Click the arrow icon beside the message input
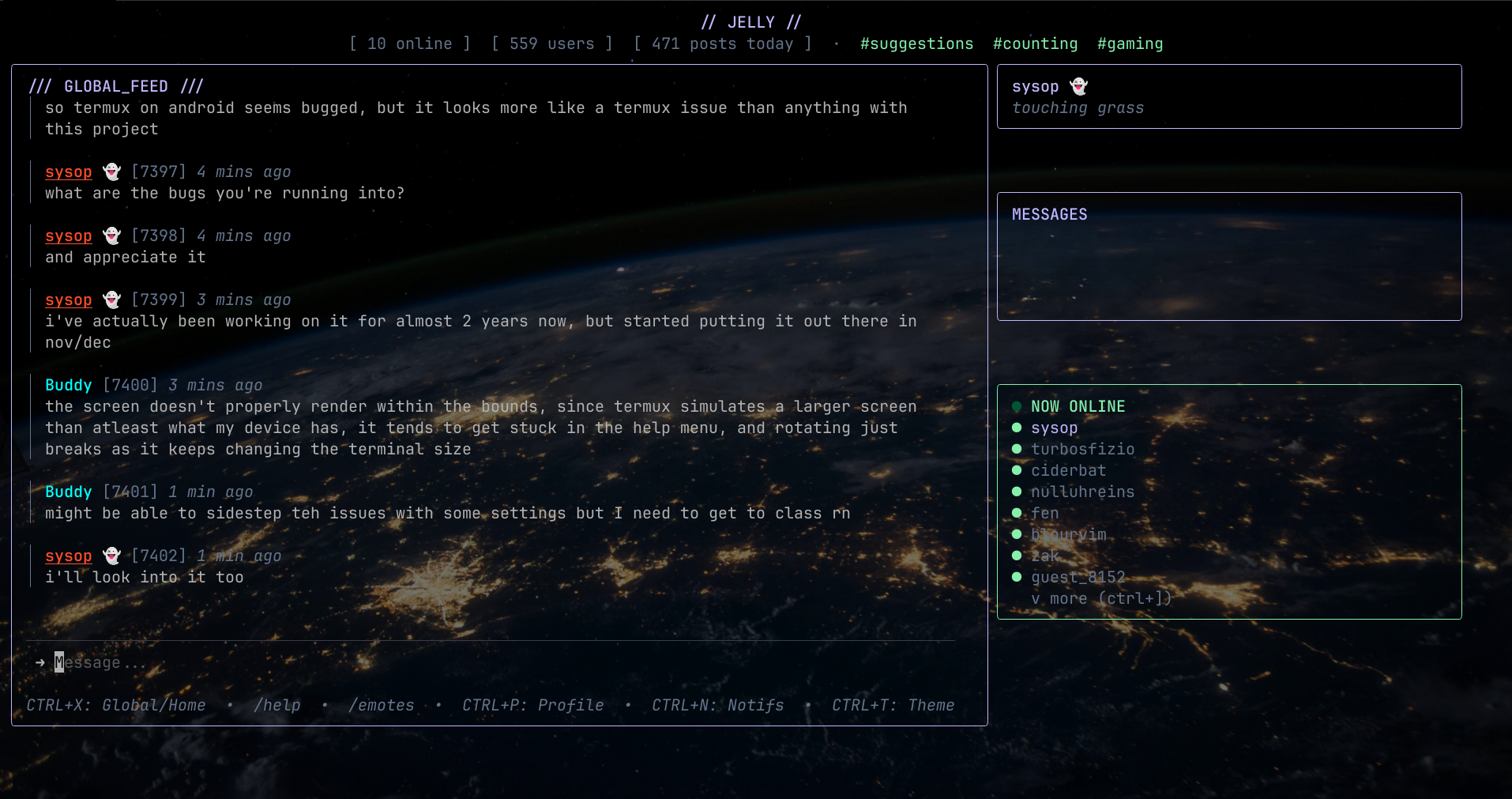 pos(39,662)
